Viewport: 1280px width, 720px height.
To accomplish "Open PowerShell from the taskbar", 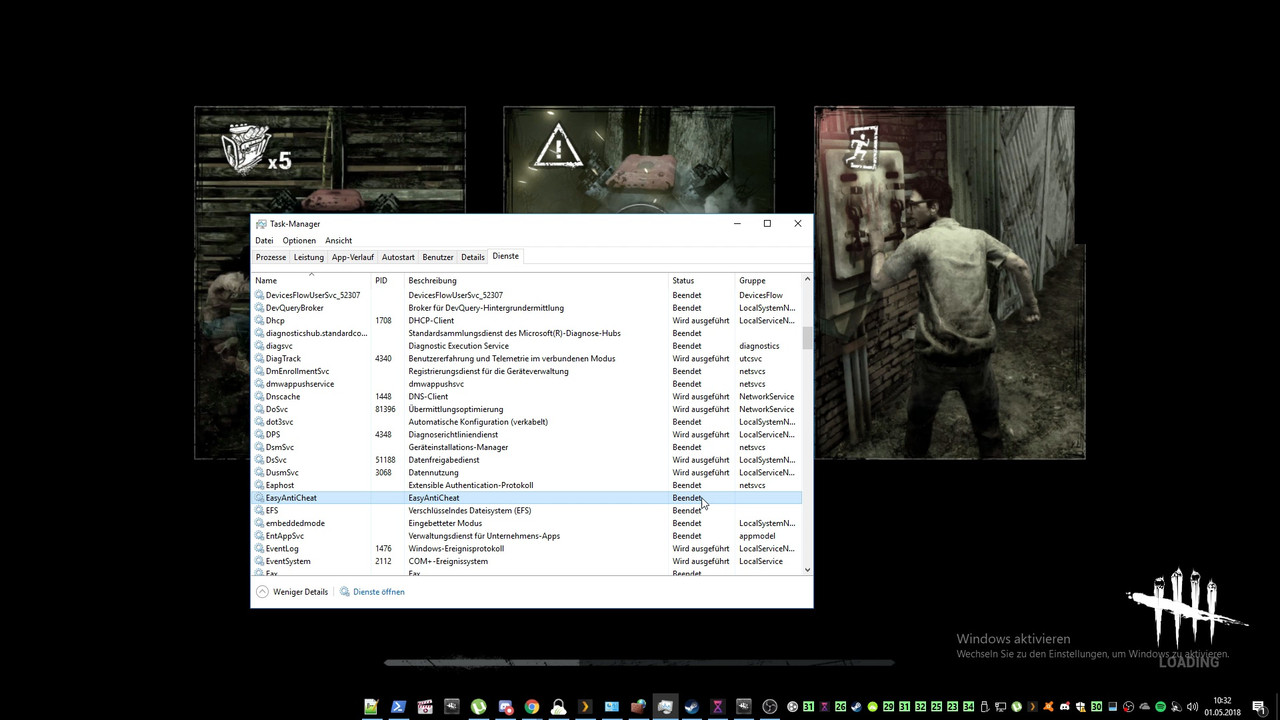I will [x=398, y=707].
